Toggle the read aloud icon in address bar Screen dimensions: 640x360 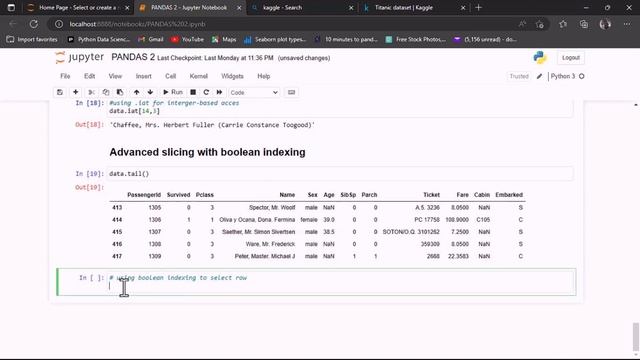click(x=522, y=24)
